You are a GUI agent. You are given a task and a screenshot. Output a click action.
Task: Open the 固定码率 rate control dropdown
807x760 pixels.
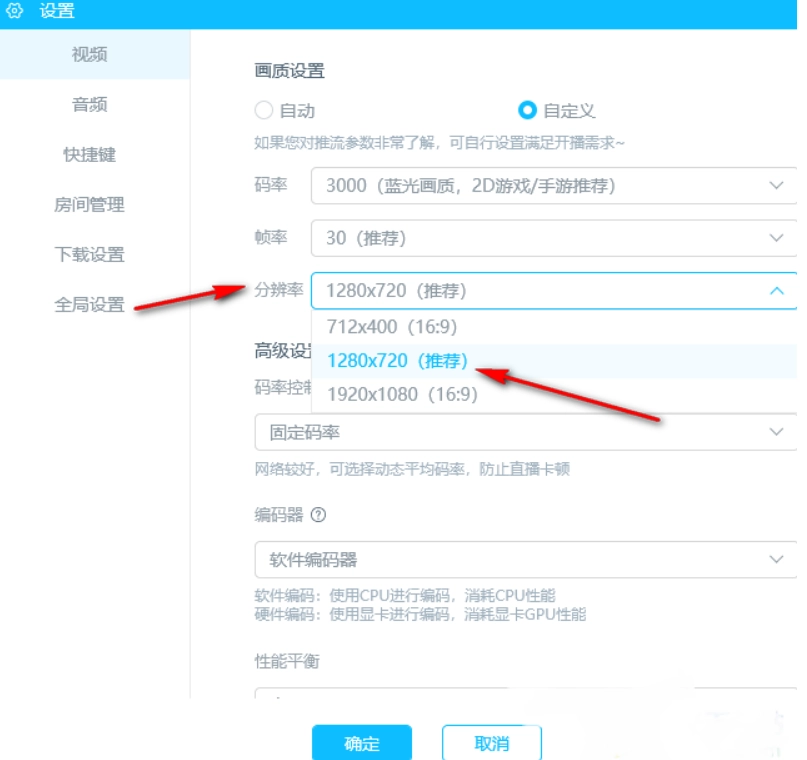point(525,432)
